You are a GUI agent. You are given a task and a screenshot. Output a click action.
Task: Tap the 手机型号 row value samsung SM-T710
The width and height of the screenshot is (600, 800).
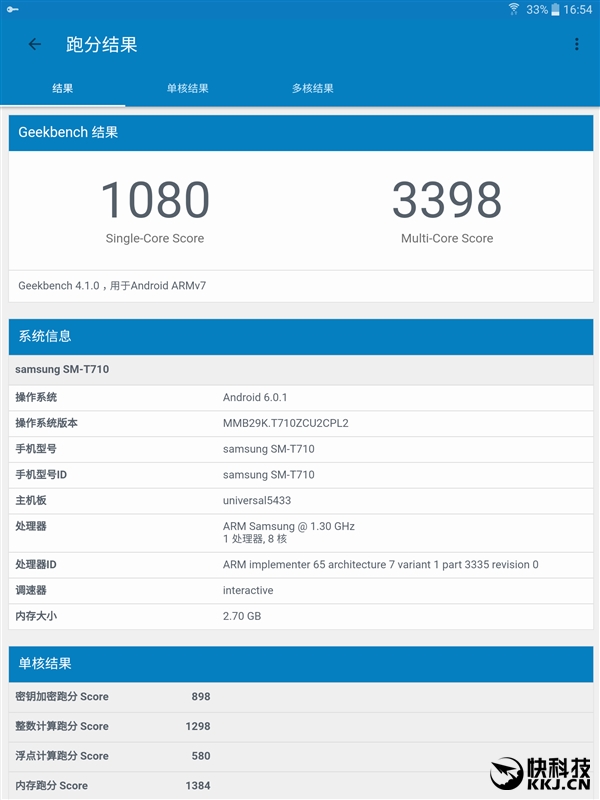point(269,449)
